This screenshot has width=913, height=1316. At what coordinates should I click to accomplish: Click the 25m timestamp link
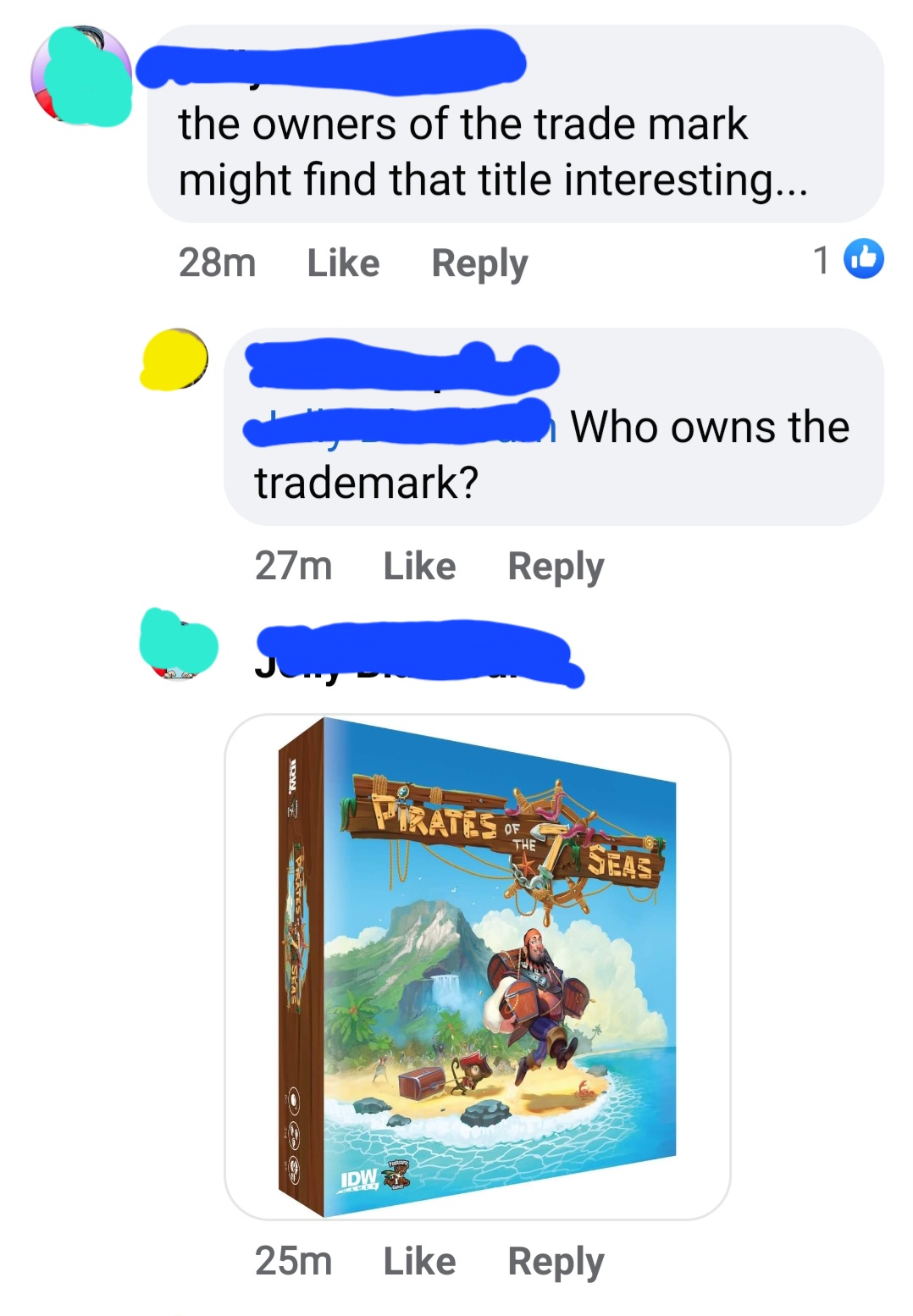293,1260
